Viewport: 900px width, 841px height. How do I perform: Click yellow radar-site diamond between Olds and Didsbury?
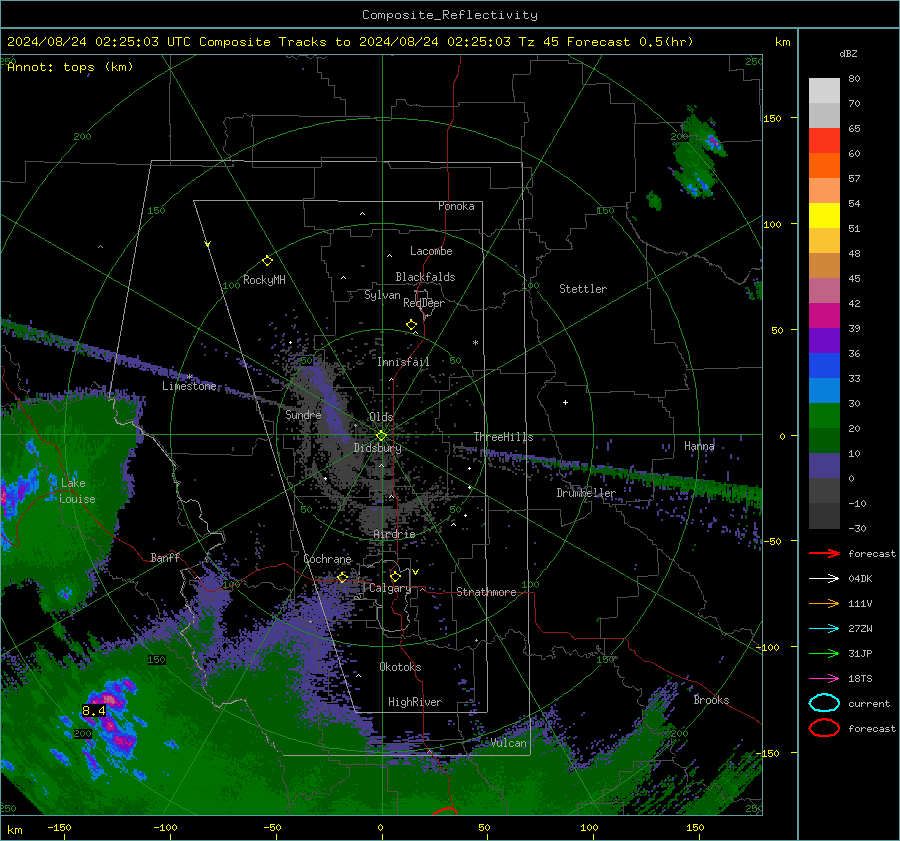click(381, 436)
